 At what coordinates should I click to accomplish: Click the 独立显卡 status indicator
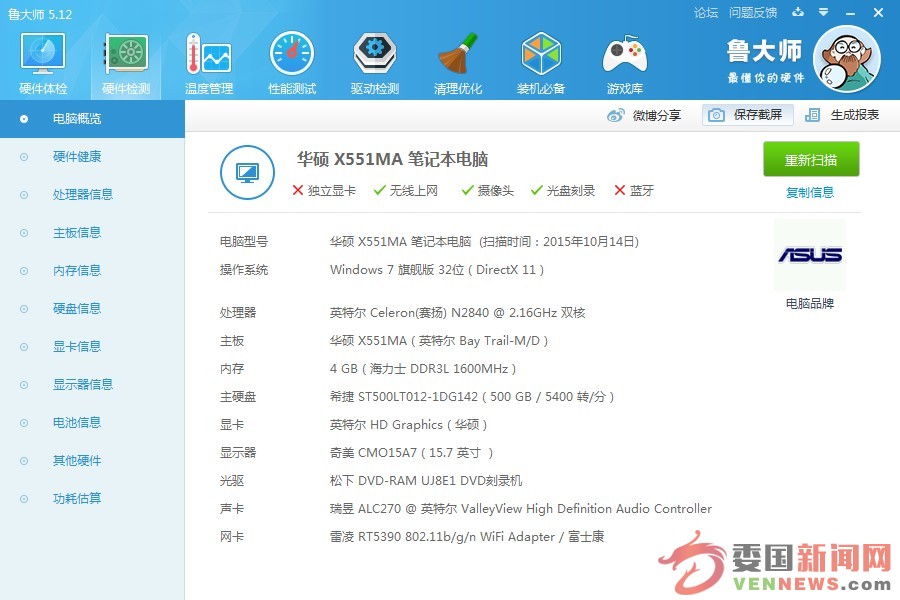pyautogui.click(x=324, y=191)
